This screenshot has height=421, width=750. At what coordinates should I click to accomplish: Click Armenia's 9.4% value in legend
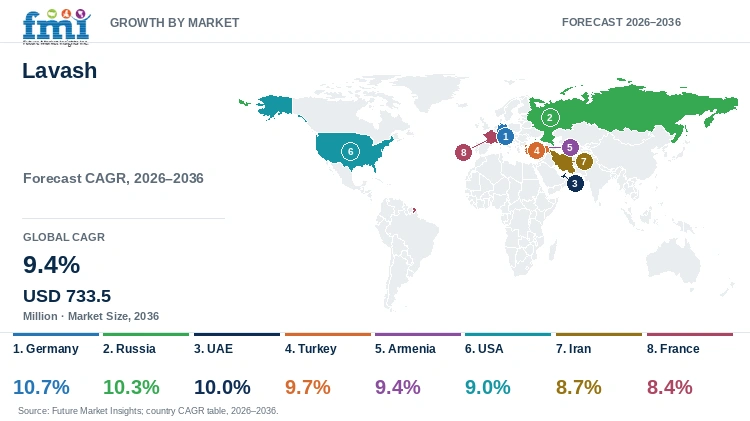[397, 387]
